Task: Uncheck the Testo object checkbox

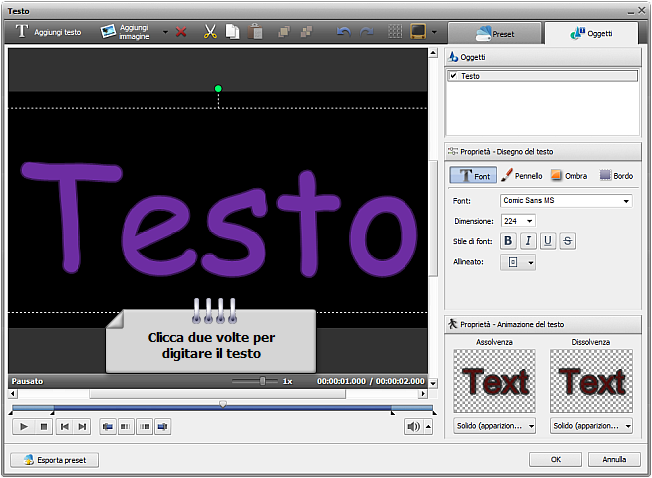Action: pyautogui.click(x=454, y=76)
